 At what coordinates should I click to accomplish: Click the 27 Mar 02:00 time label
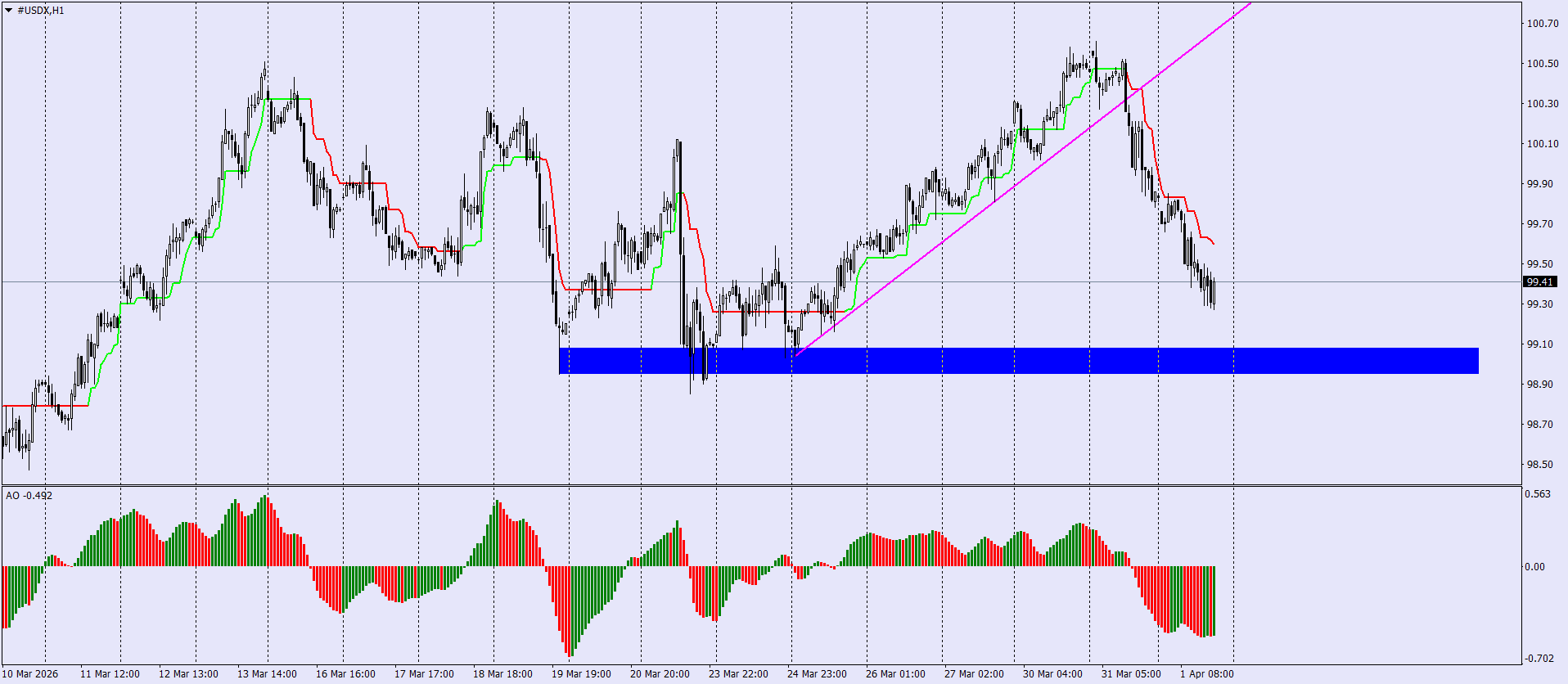tap(974, 674)
